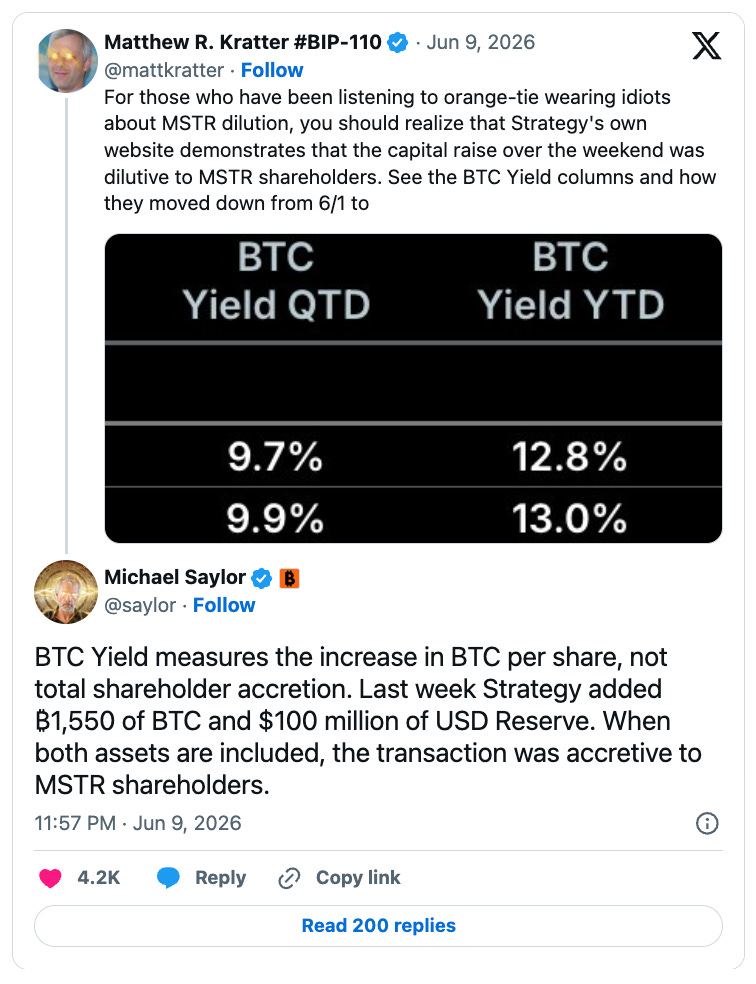Click the blue reply bubble icon
The image size is (756, 984).
click(x=168, y=877)
